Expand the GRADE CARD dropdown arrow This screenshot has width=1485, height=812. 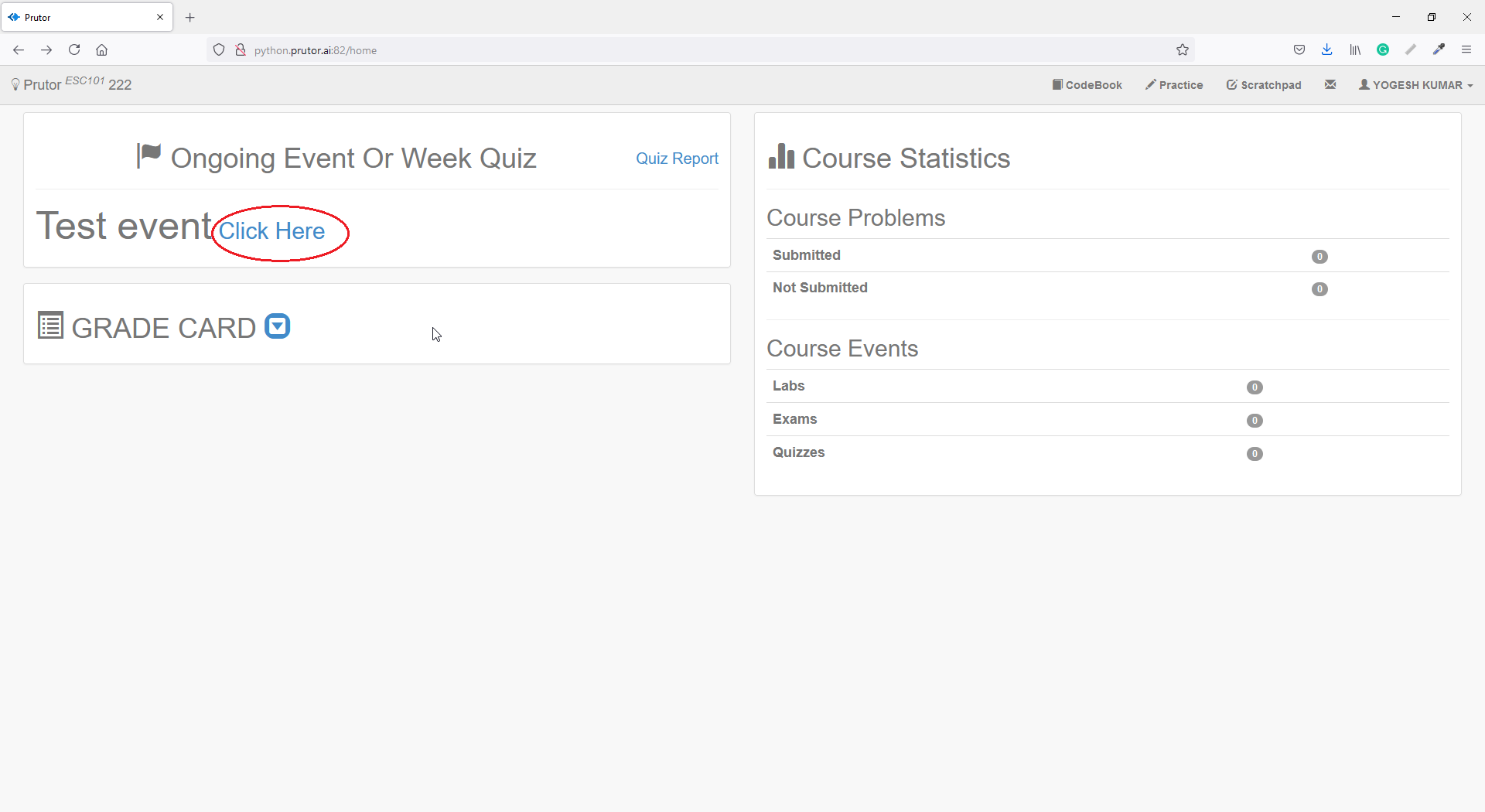click(277, 326)
